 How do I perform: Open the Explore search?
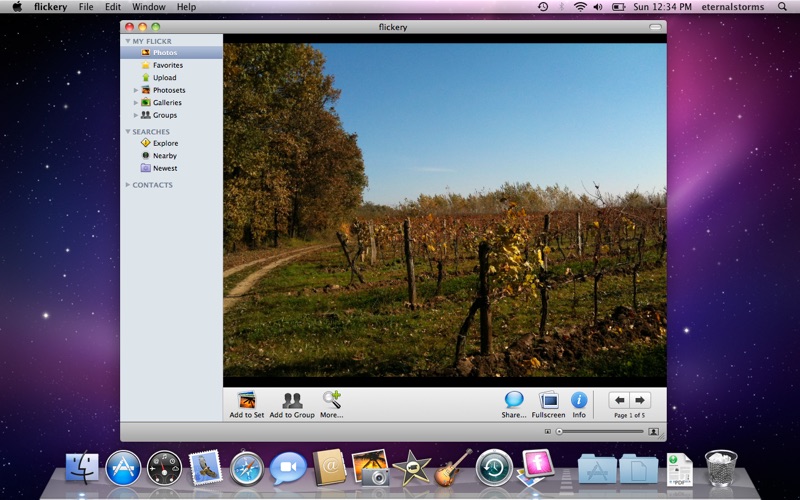click(x=165, y=143)
